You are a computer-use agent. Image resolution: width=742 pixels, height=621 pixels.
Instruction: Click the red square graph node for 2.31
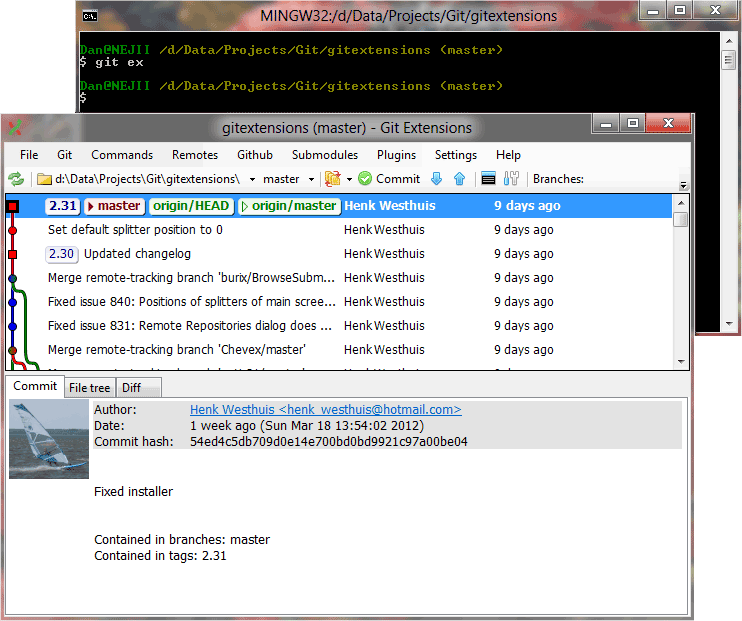13,206
